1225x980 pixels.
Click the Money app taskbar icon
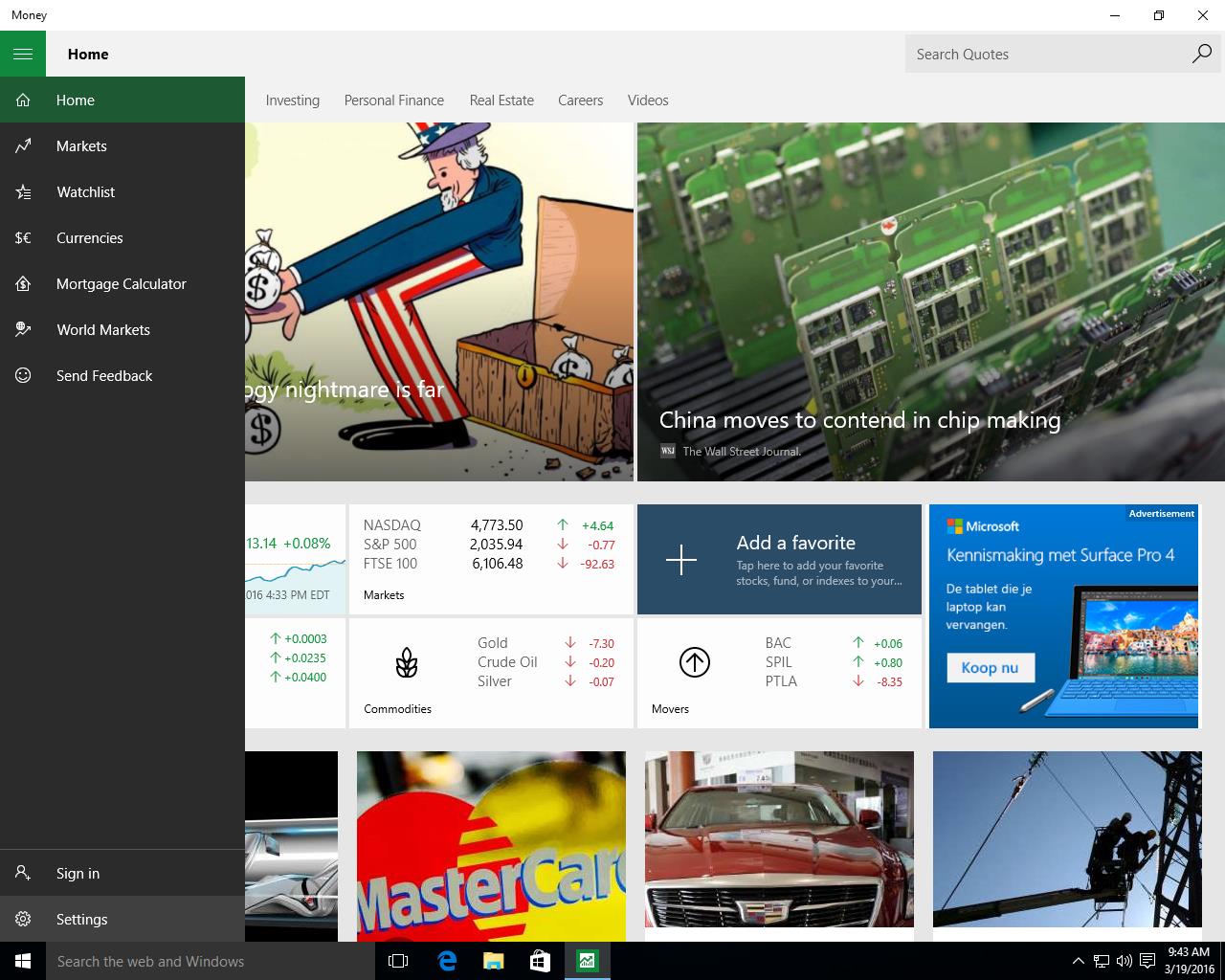[x=587, y=961]
